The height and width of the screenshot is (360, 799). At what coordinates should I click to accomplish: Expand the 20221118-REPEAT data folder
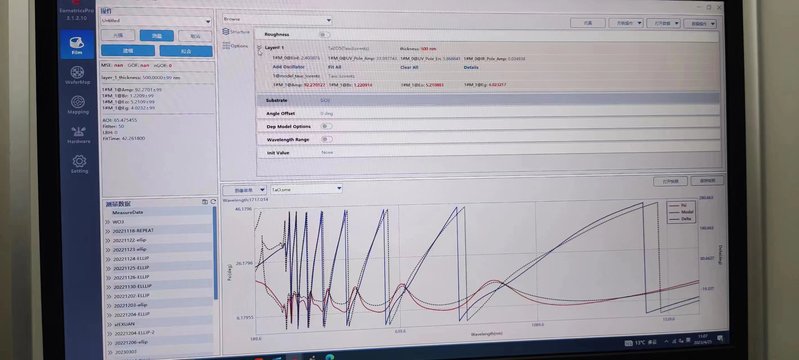point(108,231)
